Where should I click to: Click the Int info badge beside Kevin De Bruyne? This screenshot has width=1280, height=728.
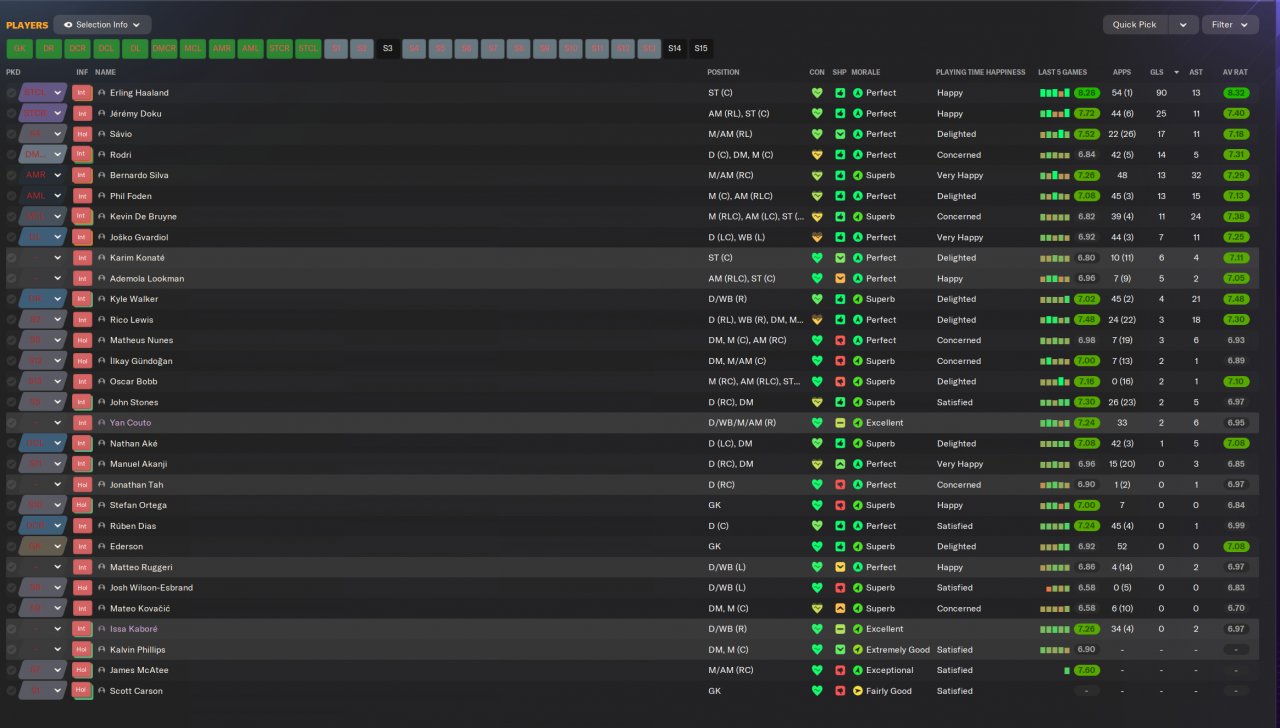click(x=82, y=217)
